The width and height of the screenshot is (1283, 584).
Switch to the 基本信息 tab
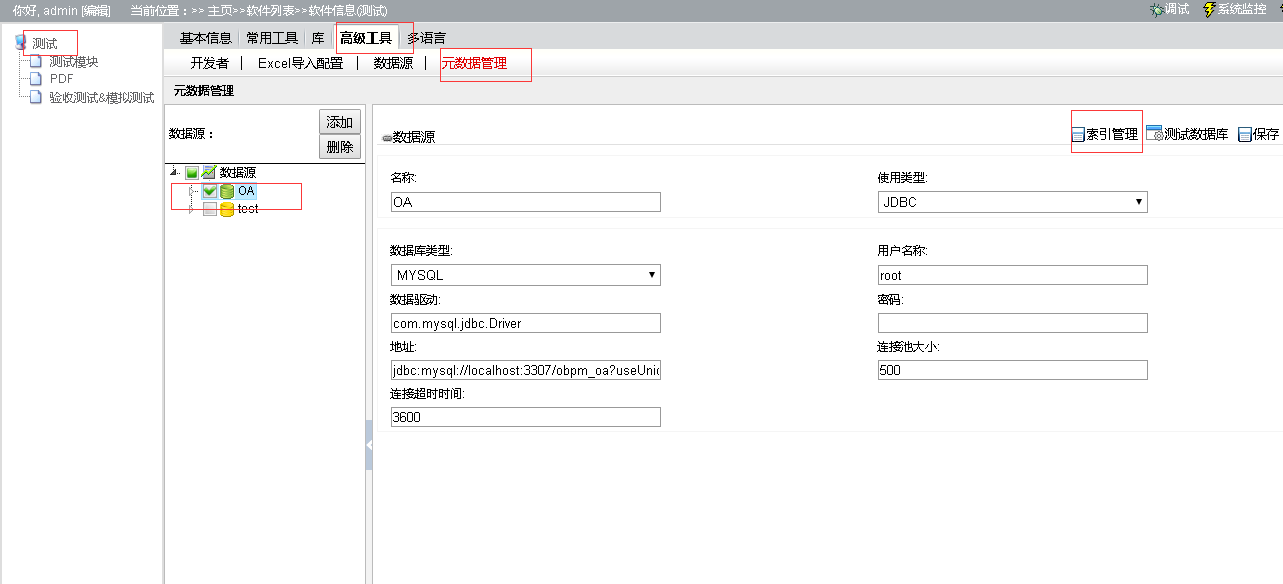click(x=206, y=38)
